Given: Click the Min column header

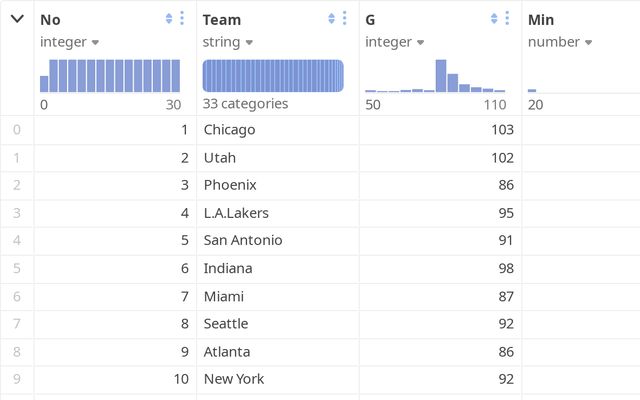Looking at the screenshot, I should [541, 20].
